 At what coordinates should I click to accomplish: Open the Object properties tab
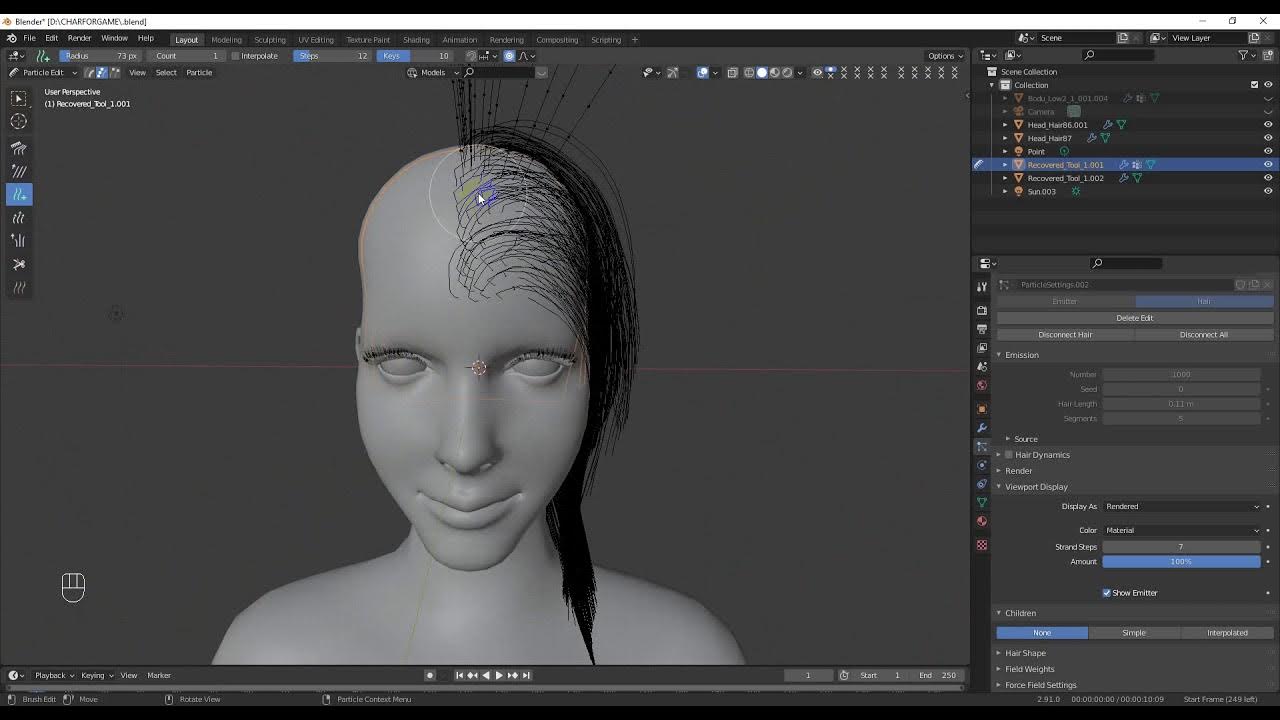pyautogui.click(x=982, y=409)
